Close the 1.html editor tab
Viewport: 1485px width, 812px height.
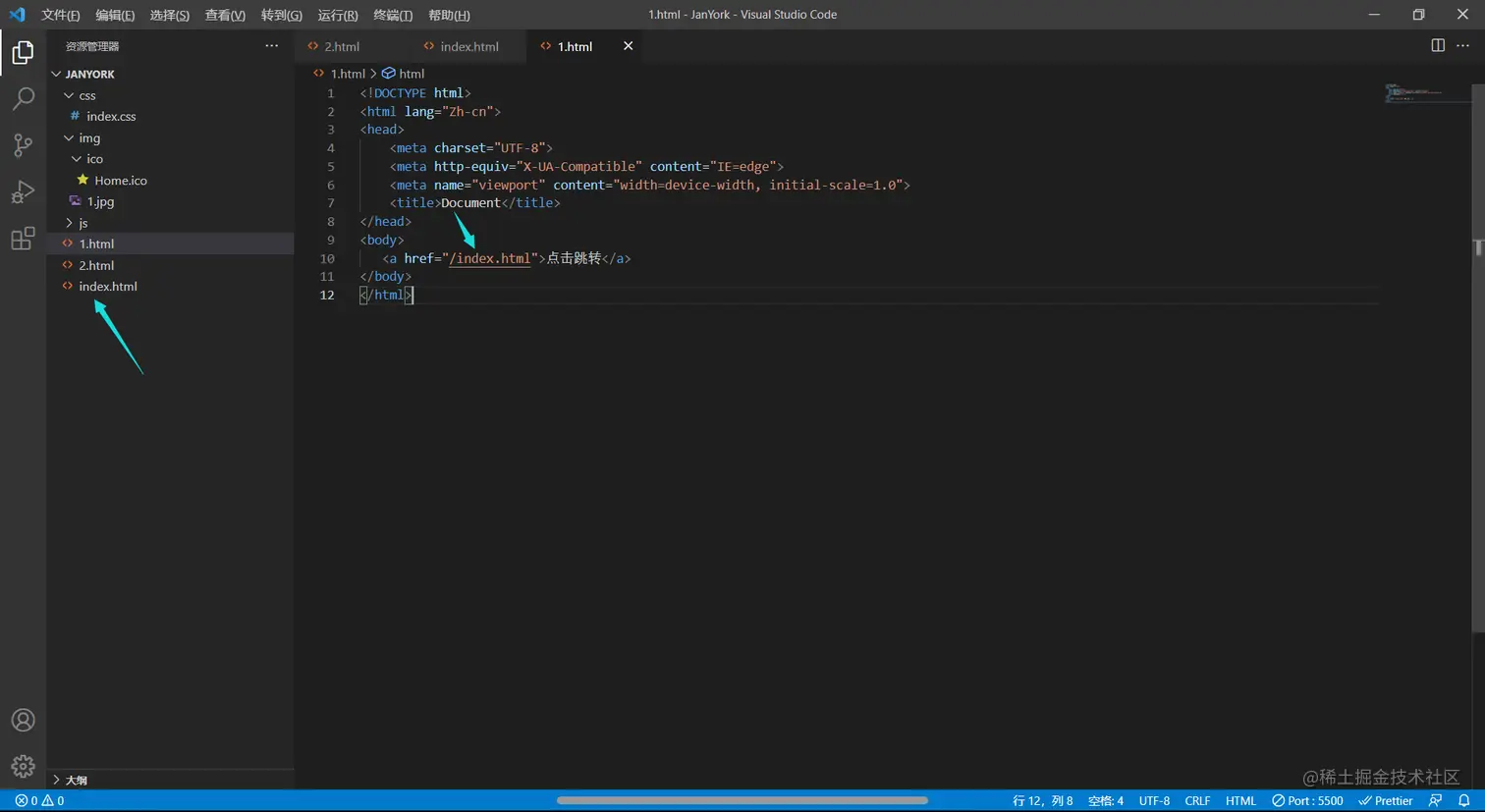tap(629, 46)
